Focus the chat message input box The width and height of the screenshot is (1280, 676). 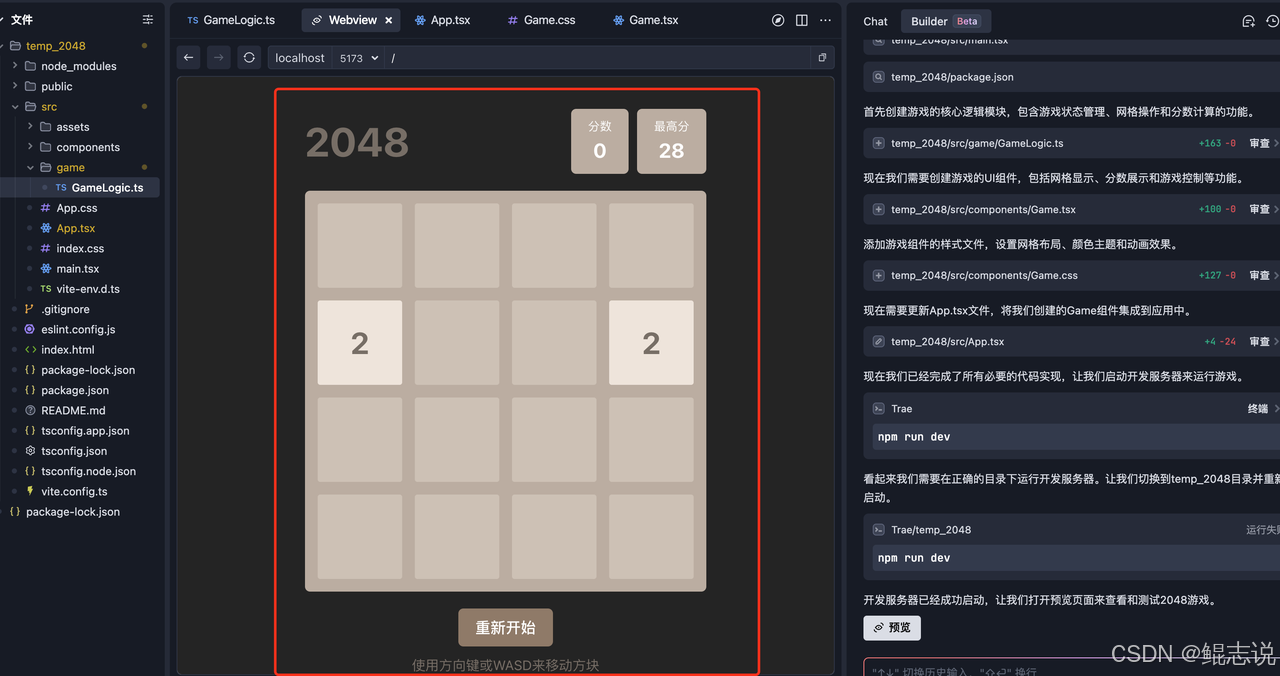click(1072, 667)
